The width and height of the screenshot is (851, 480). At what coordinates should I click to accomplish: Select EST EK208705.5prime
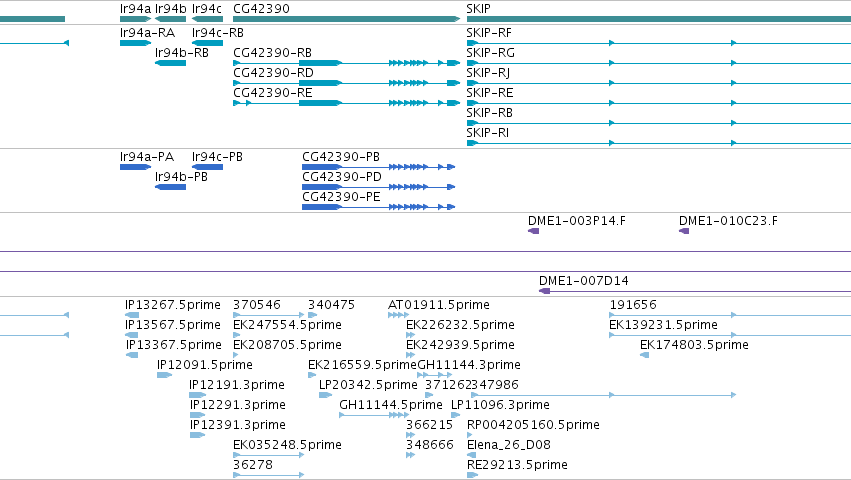(236, 355)
